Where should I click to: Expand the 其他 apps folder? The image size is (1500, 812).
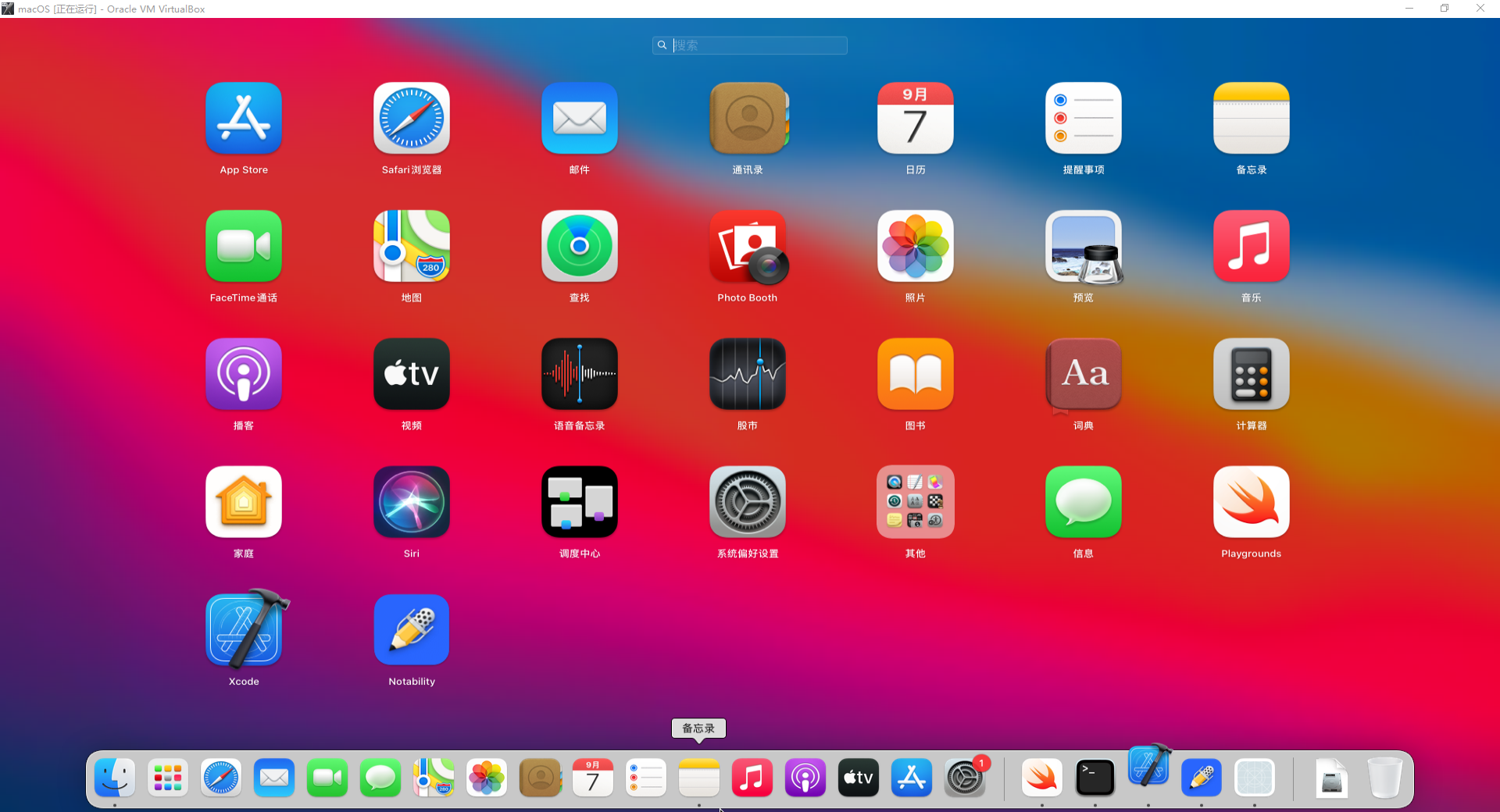916,503
